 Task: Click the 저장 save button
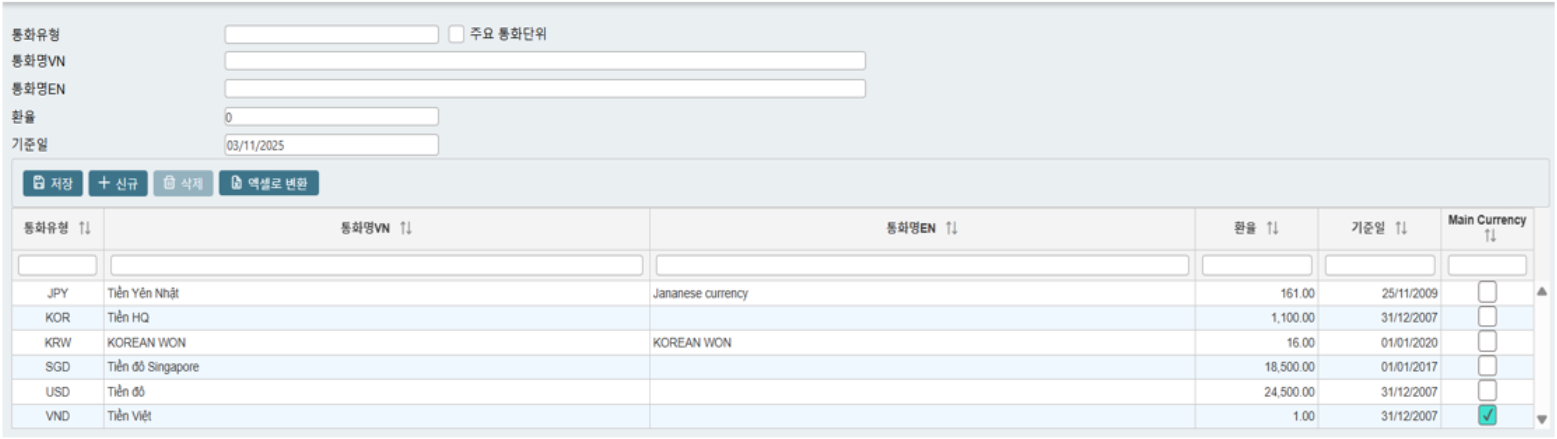(x=53, y=183)
